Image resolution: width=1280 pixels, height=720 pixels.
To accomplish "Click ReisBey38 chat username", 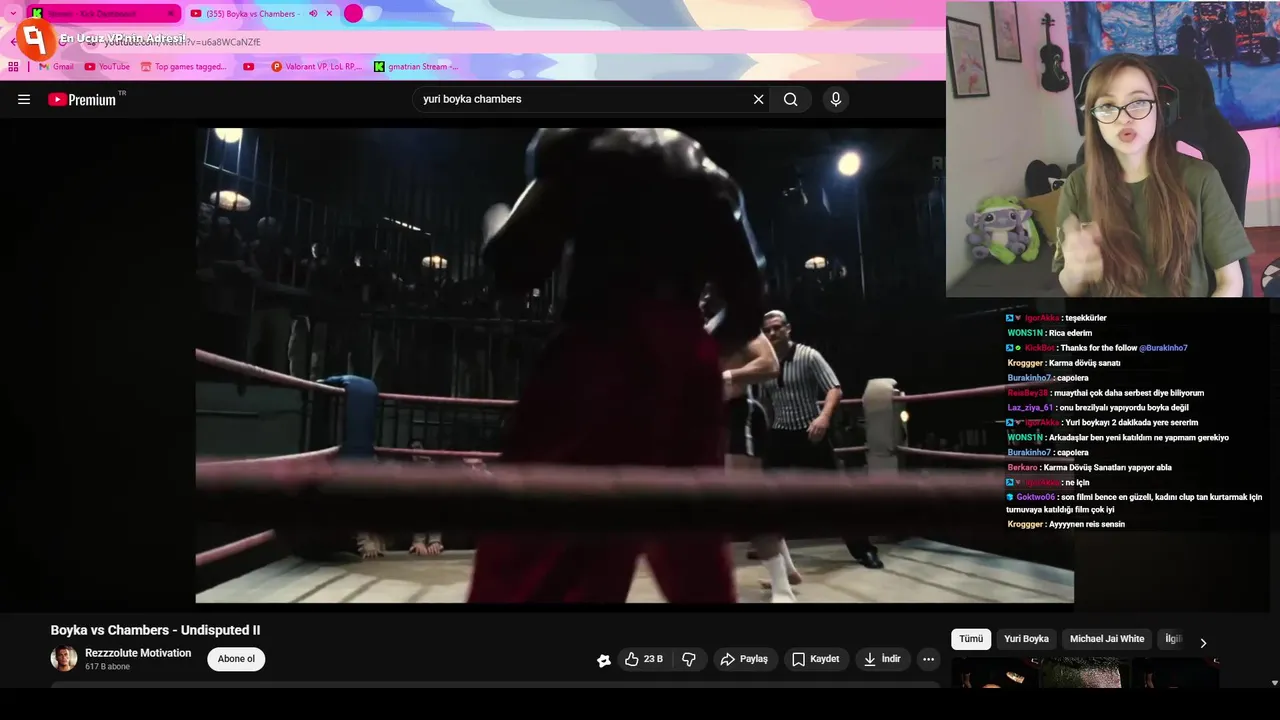I will point(1026,393).
